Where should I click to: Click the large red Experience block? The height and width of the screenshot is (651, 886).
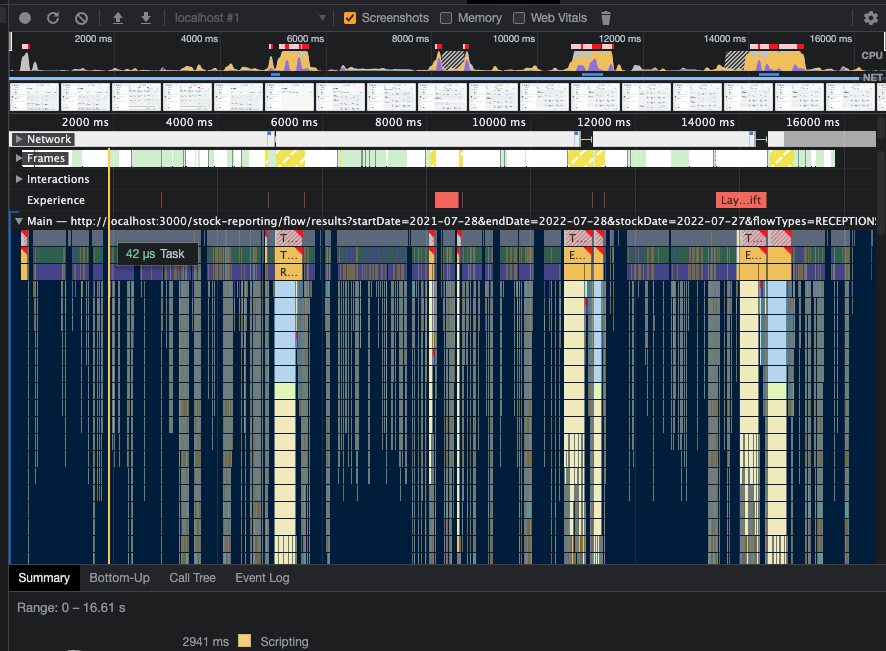coord(446,200)
